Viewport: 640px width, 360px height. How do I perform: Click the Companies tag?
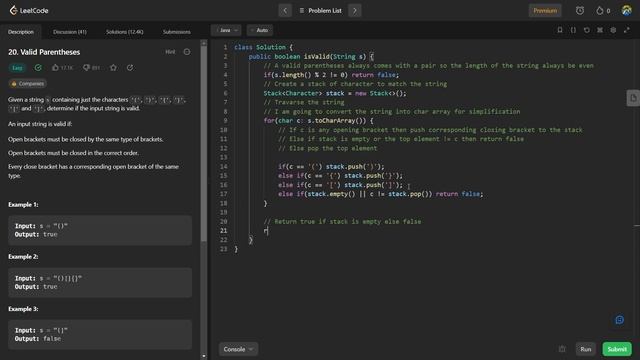pos(27,84)
